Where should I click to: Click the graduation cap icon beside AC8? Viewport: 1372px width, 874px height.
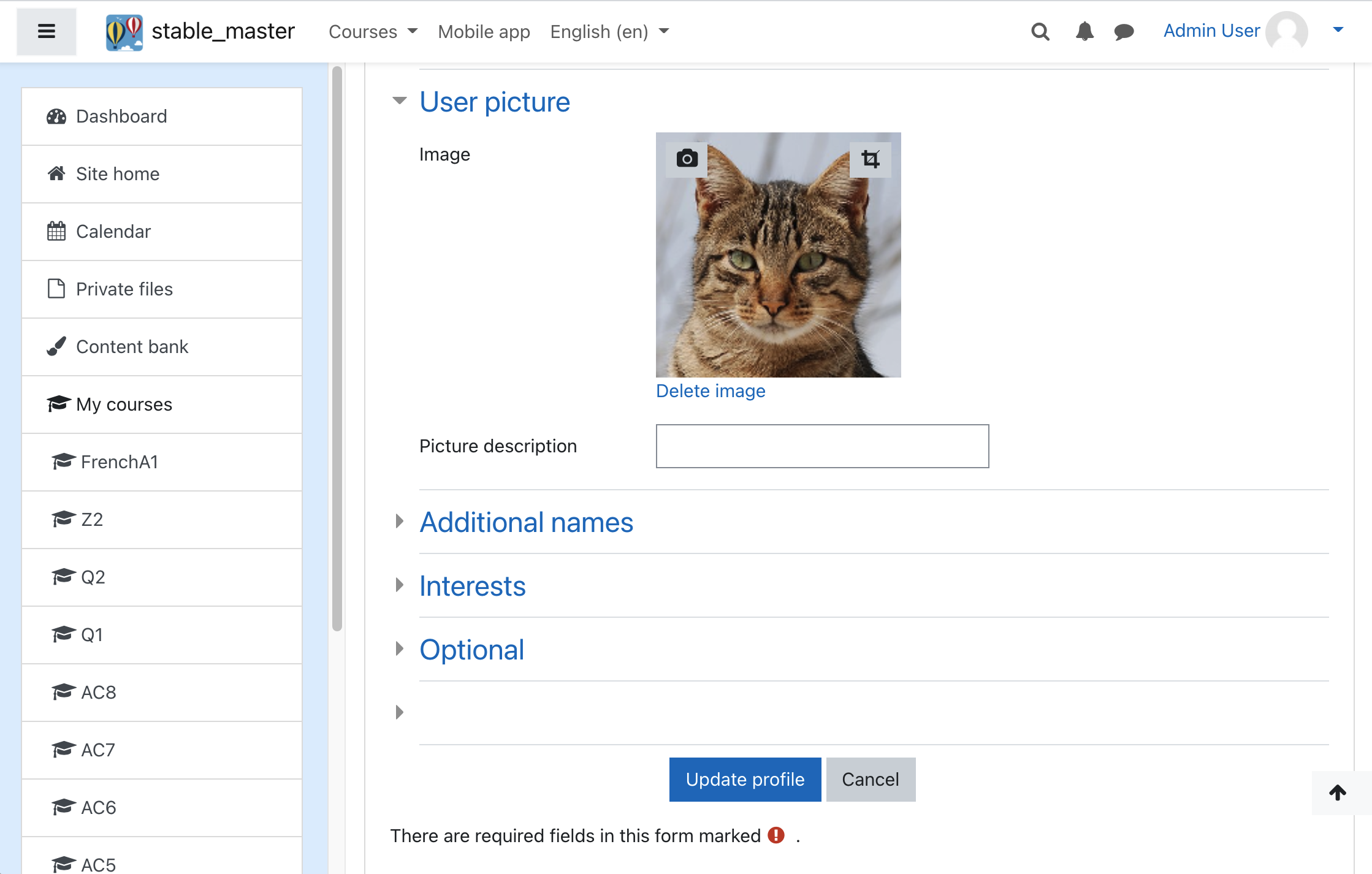(x=64, y=692)
